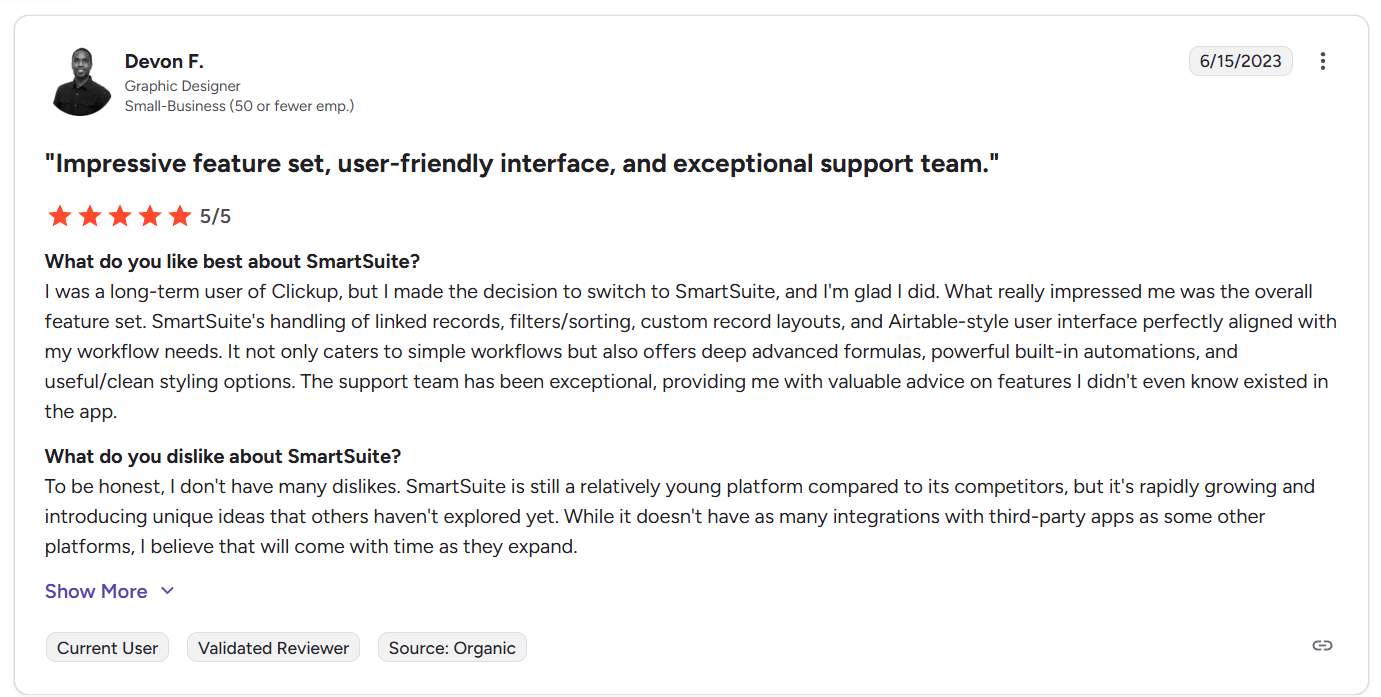Screen dimensions: 1381x697
Task: Click the fourth red rating star
Action: 150,216
